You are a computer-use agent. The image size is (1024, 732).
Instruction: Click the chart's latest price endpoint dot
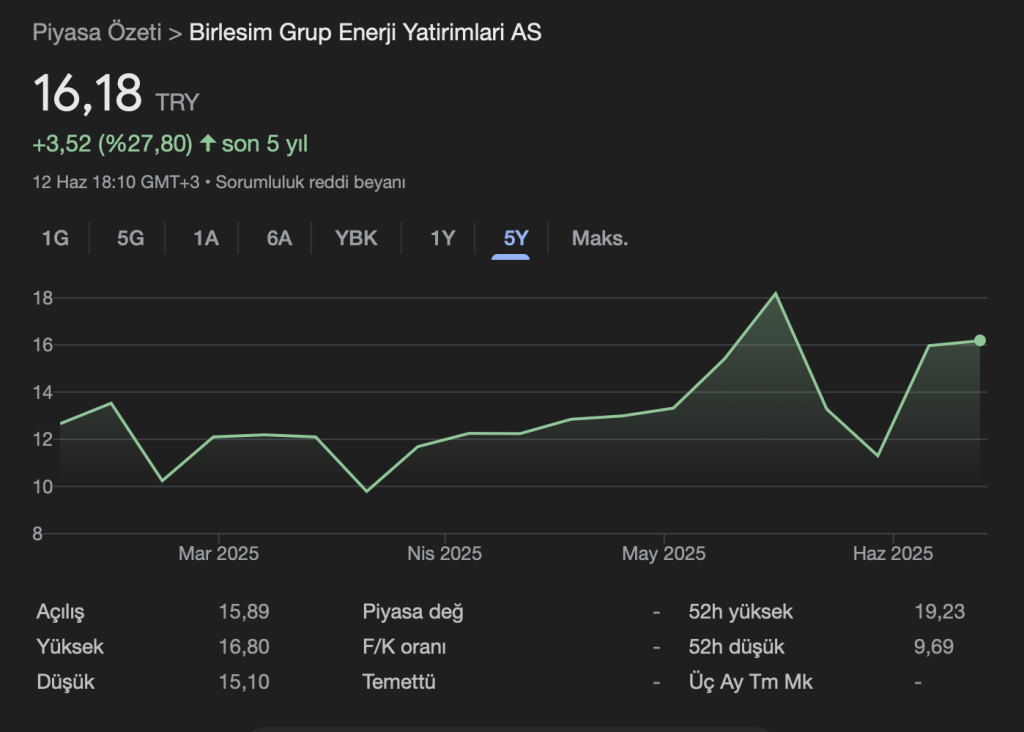[980, 340]
